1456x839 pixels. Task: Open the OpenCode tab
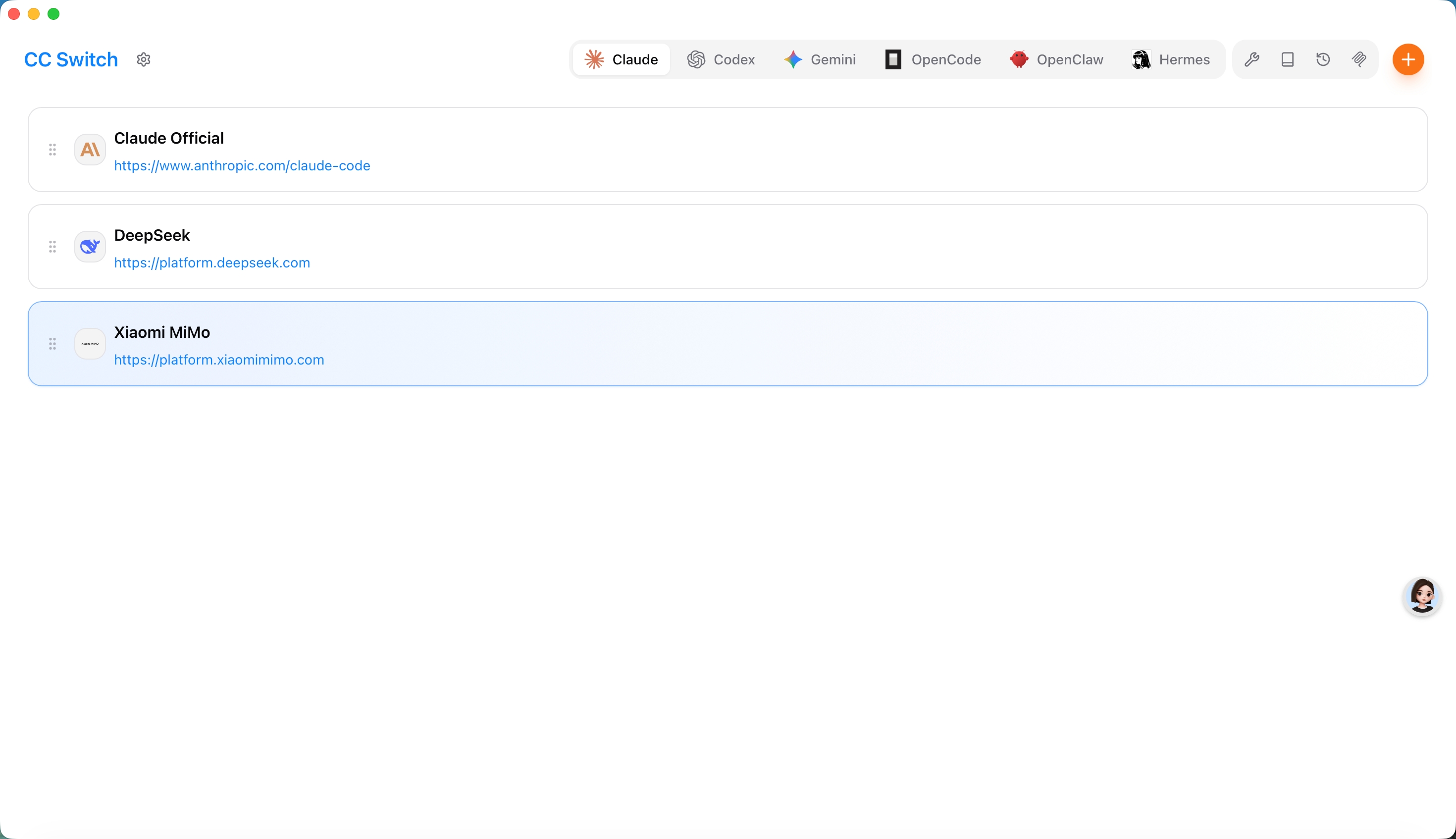click(933, 59)
